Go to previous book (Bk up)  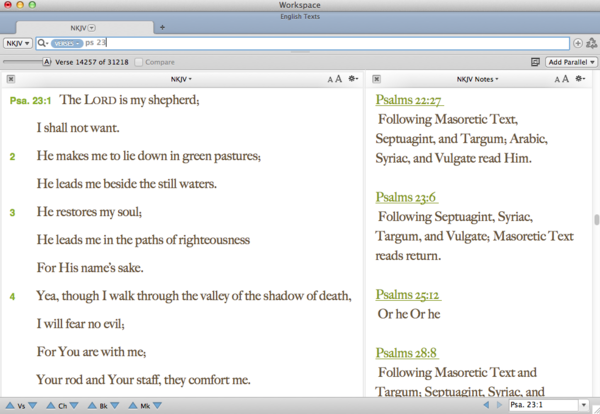click(92, 406)
